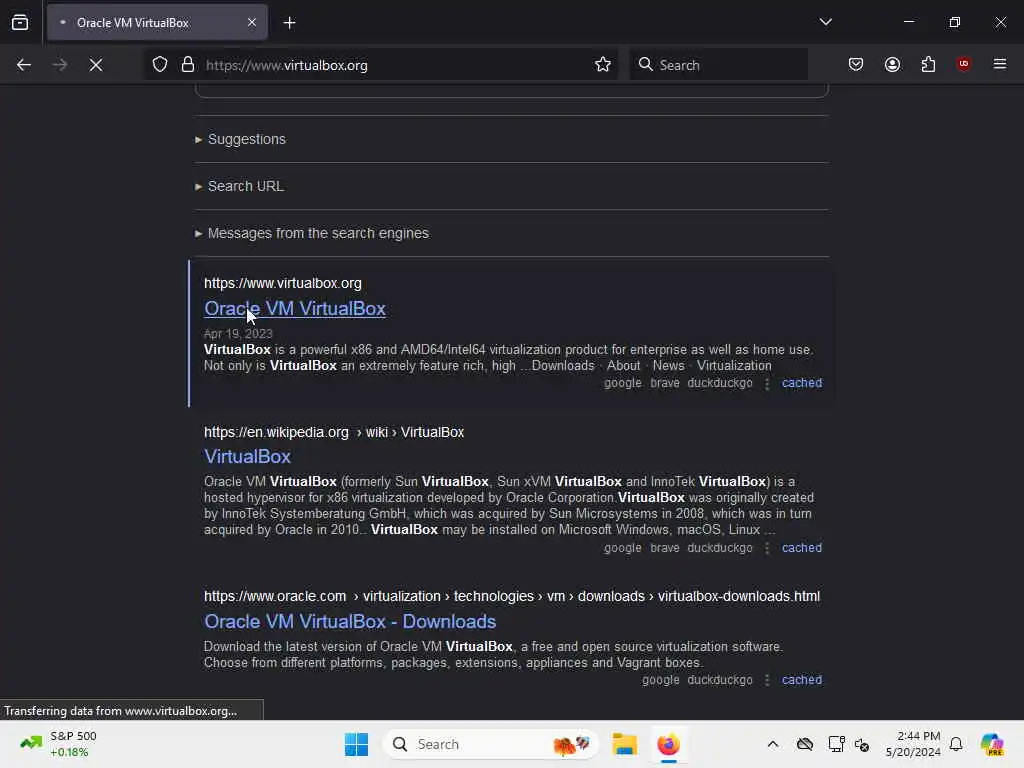View site security lock details
The width and height of the screenshot is (1024, 768).
pyautogui.click(x=188, y=65)
